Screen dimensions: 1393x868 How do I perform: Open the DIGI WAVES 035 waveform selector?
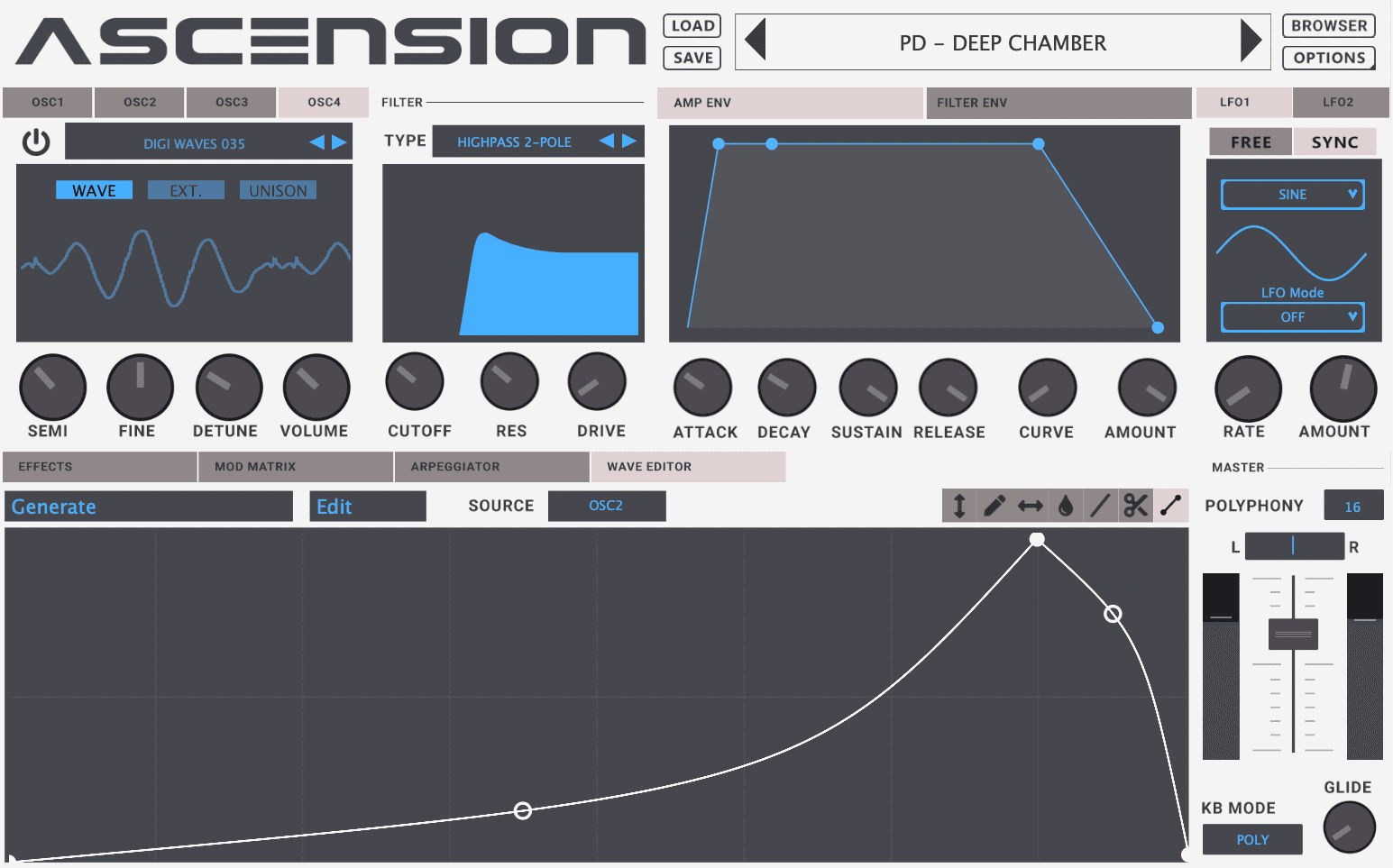(208, 142)
